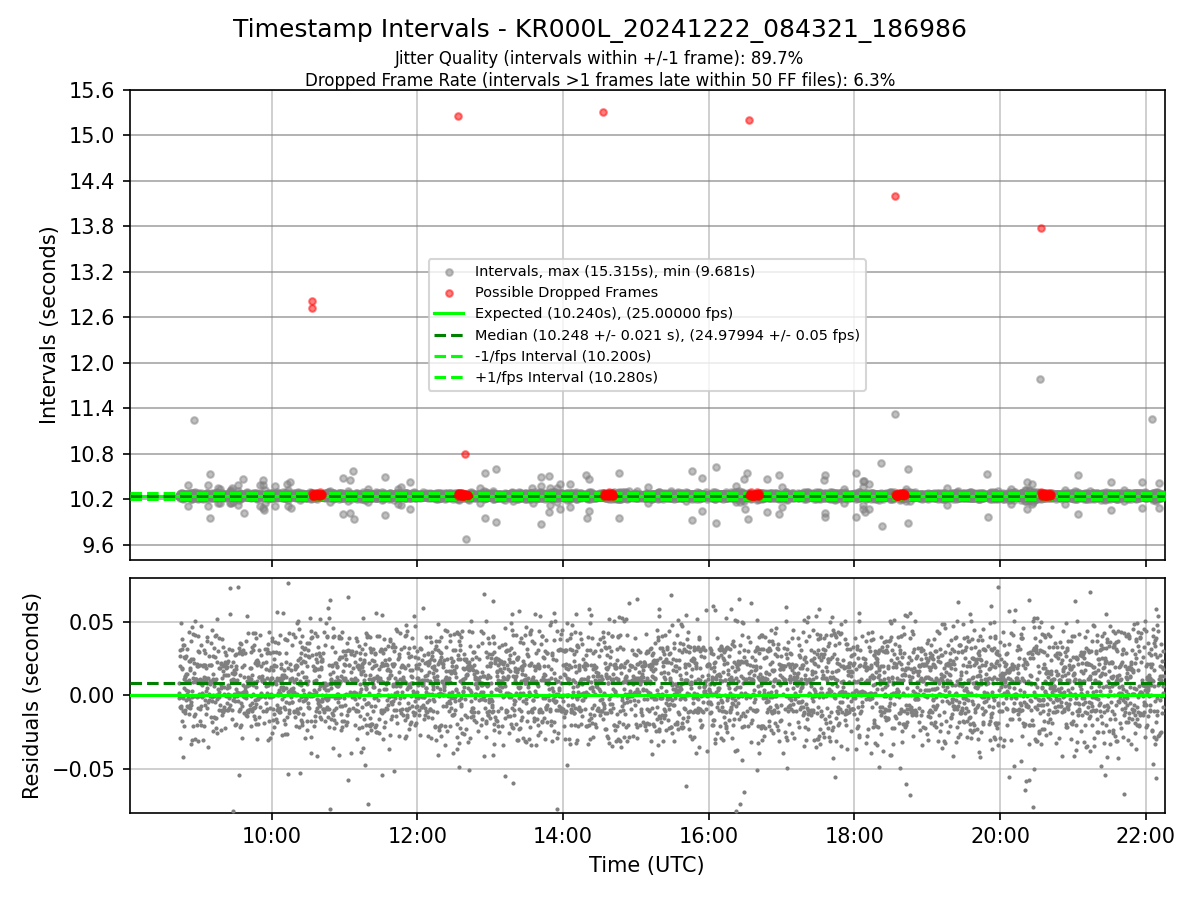Click the 'Residuals (seconds)' y-axis label
Viewport: 1200px width, 900px height.
[31, 696]
